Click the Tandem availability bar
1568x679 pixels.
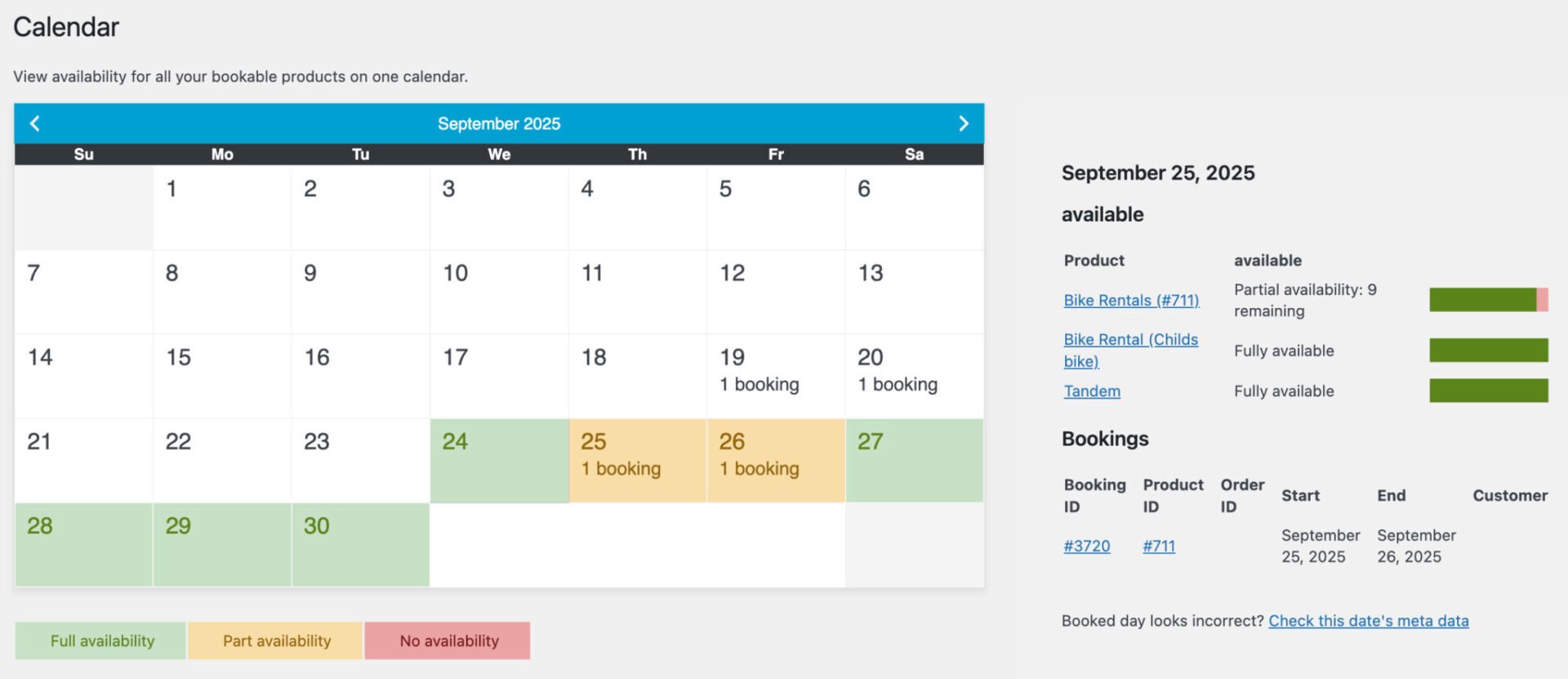pos(1489,391)
